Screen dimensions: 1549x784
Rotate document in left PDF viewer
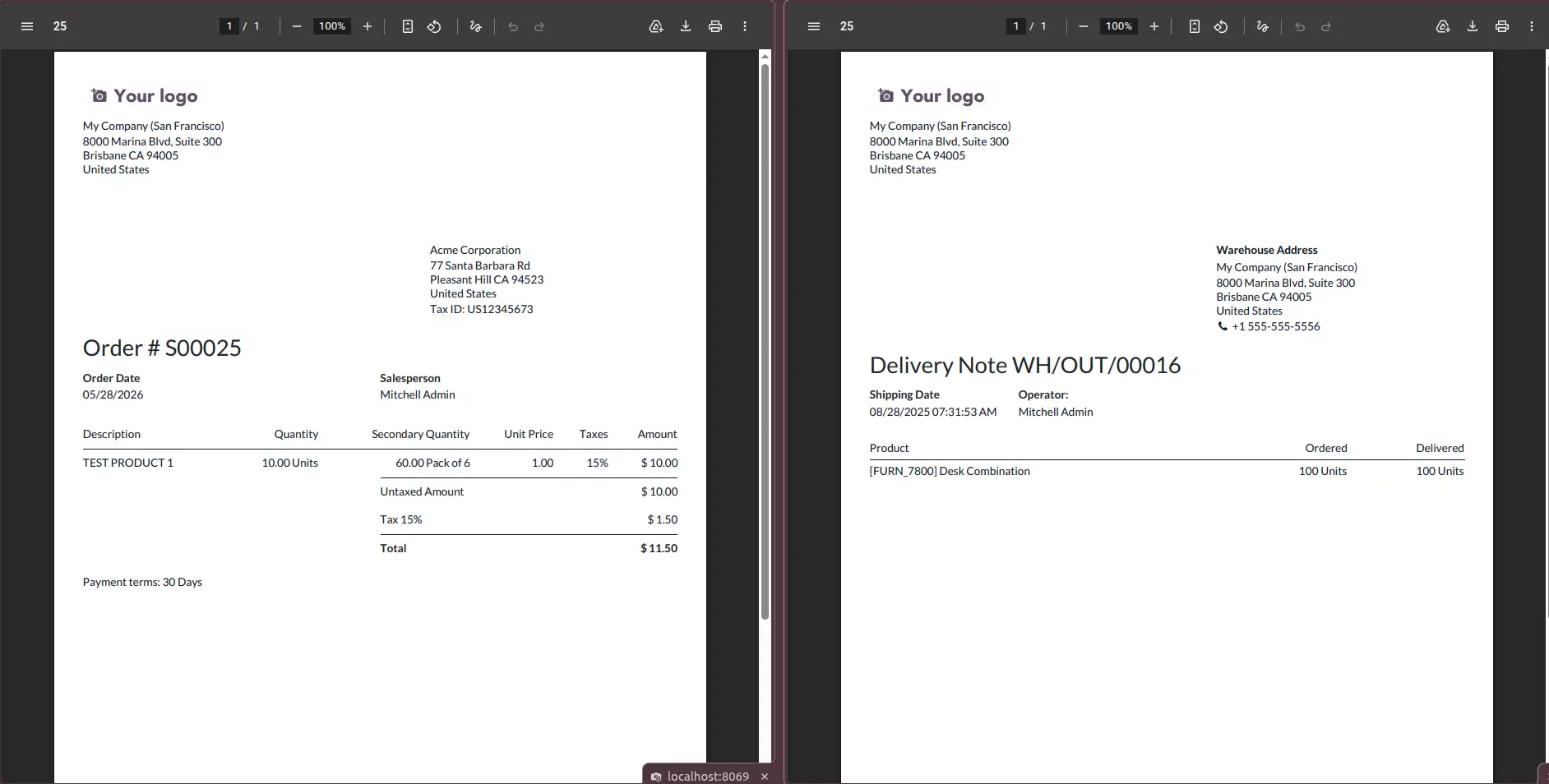click(x=434, y=26)
